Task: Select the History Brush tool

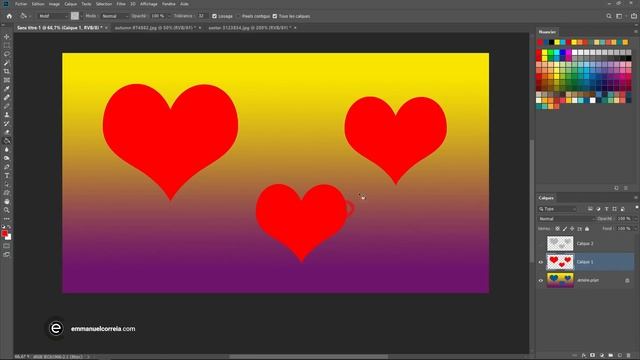Action: [7, 123]
